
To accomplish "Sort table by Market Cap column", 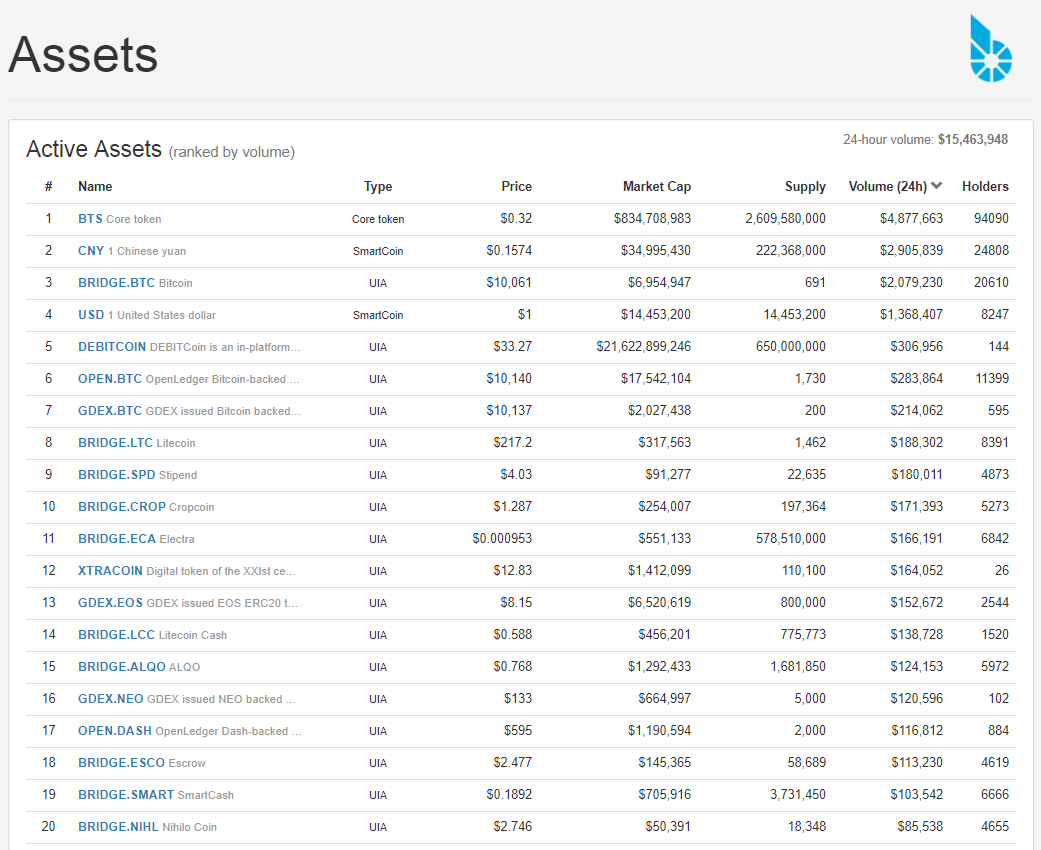I will pos(657,187).
